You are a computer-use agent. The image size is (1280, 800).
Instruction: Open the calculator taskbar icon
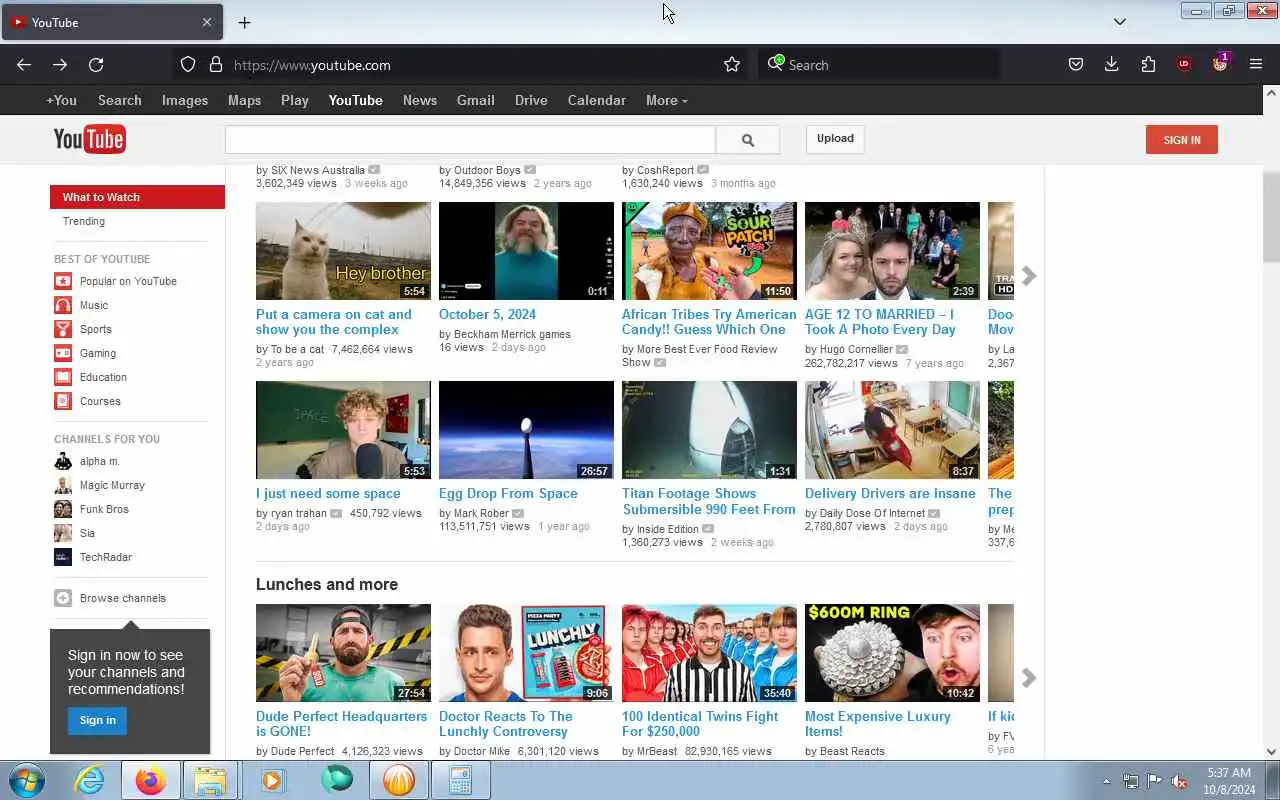(x=460, y=780)
